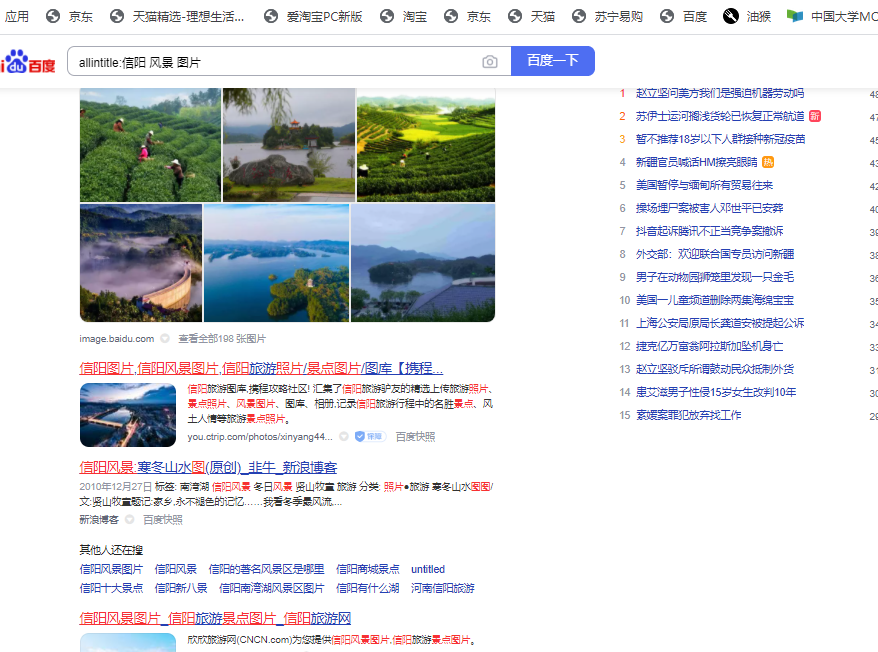878x652 pixels.
Task: Open hot news 操场埋尸案被害人
Action: (x=709, y=208)
